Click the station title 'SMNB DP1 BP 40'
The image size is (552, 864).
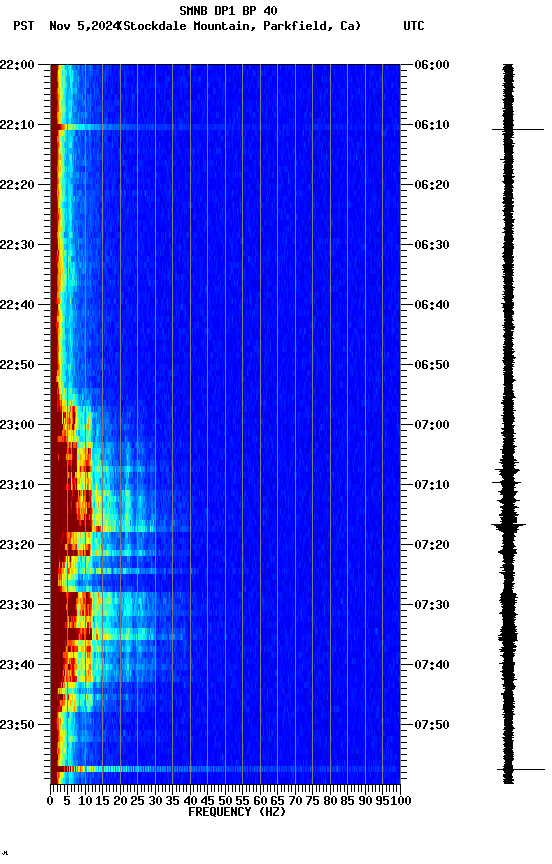click(228, 10)
